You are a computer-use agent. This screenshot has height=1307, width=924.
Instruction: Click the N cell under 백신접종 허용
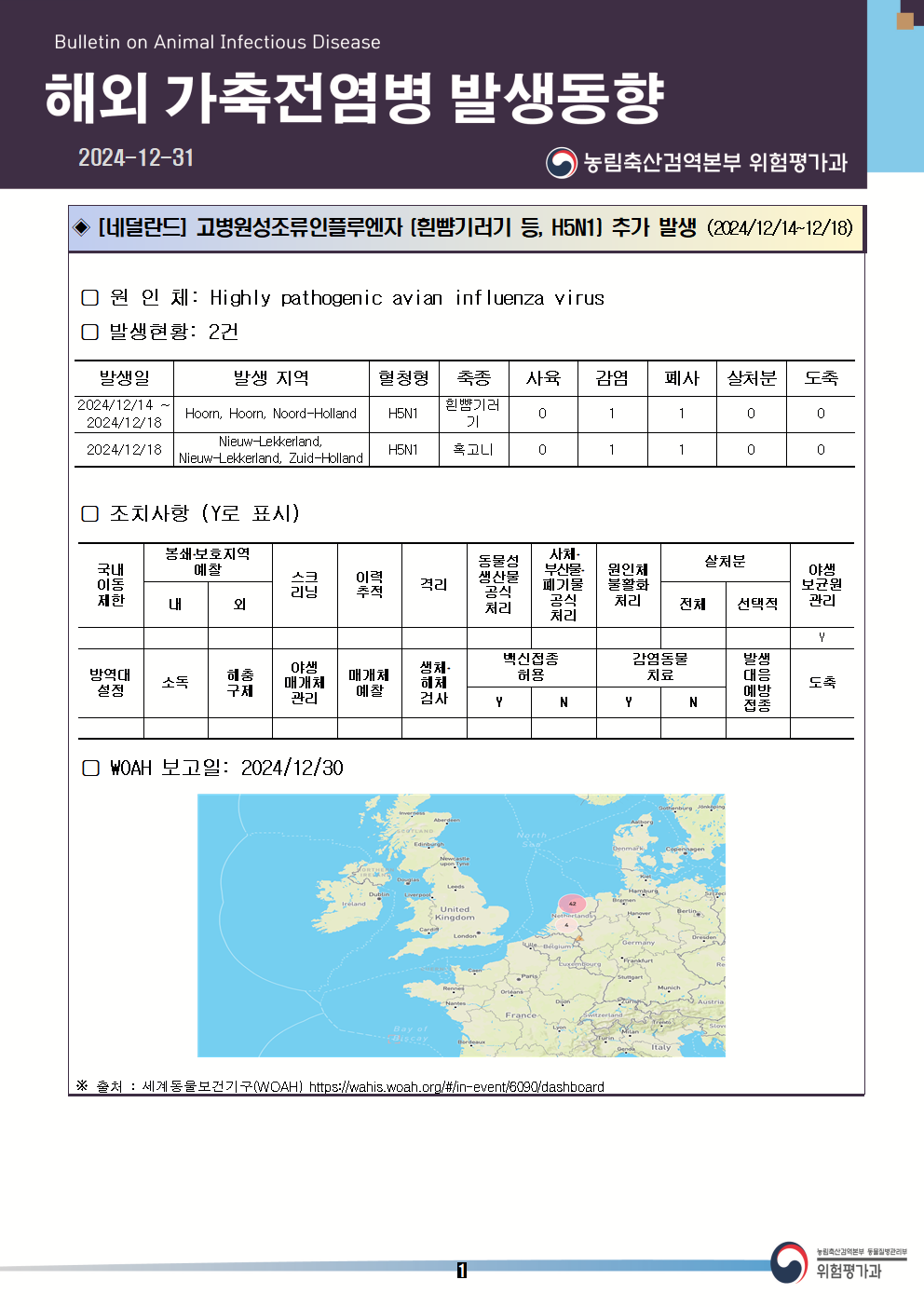564,702
